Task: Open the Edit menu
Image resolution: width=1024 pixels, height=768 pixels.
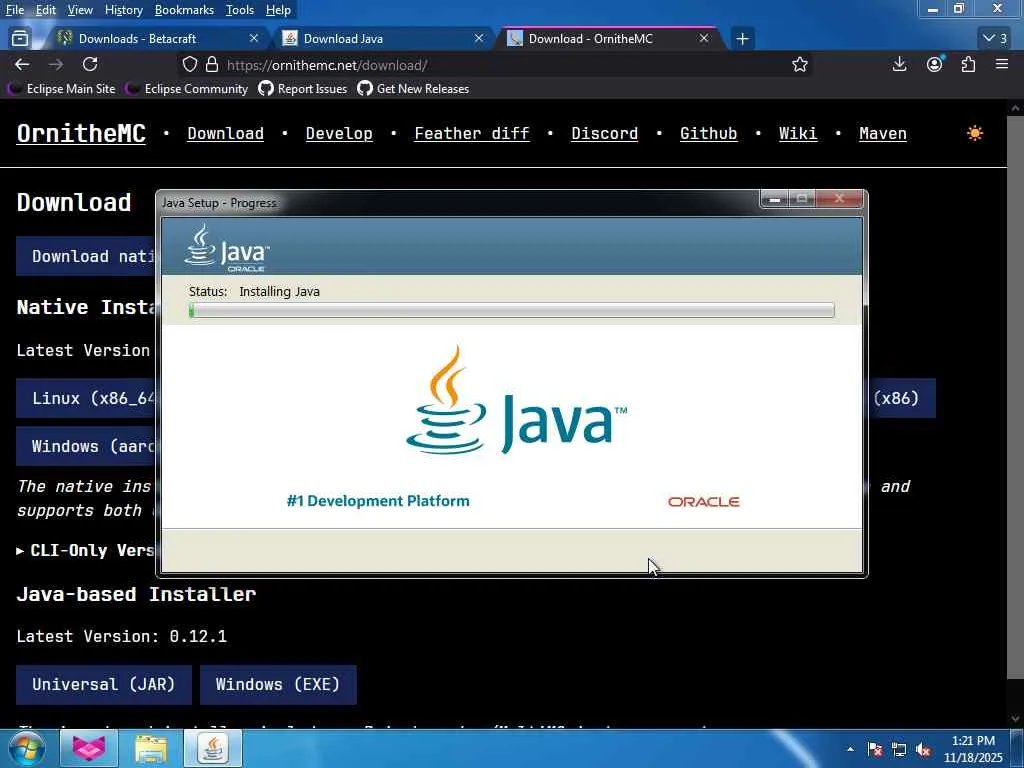Action: [x=46, y=10]
